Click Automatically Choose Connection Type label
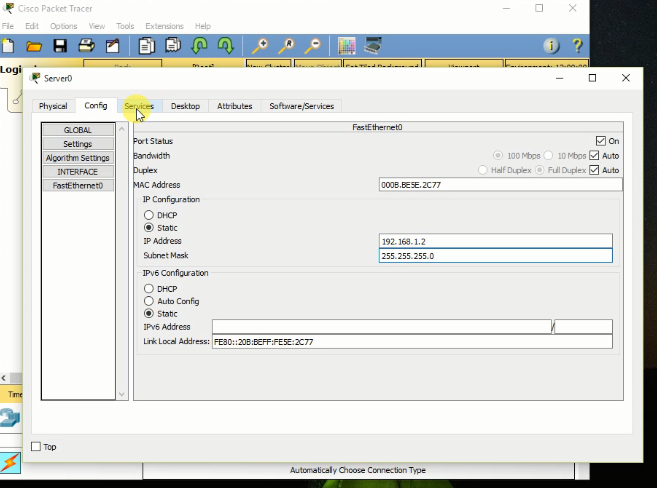This screenshot has width=657, height=488. [x=358, y=470]
